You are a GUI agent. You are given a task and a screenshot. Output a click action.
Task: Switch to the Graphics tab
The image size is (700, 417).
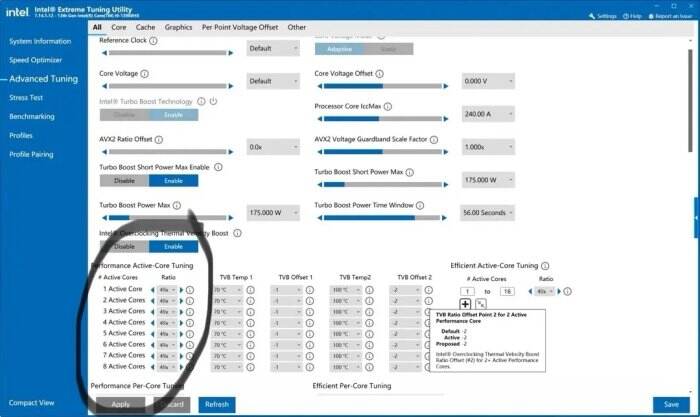[x=178, y=27]
